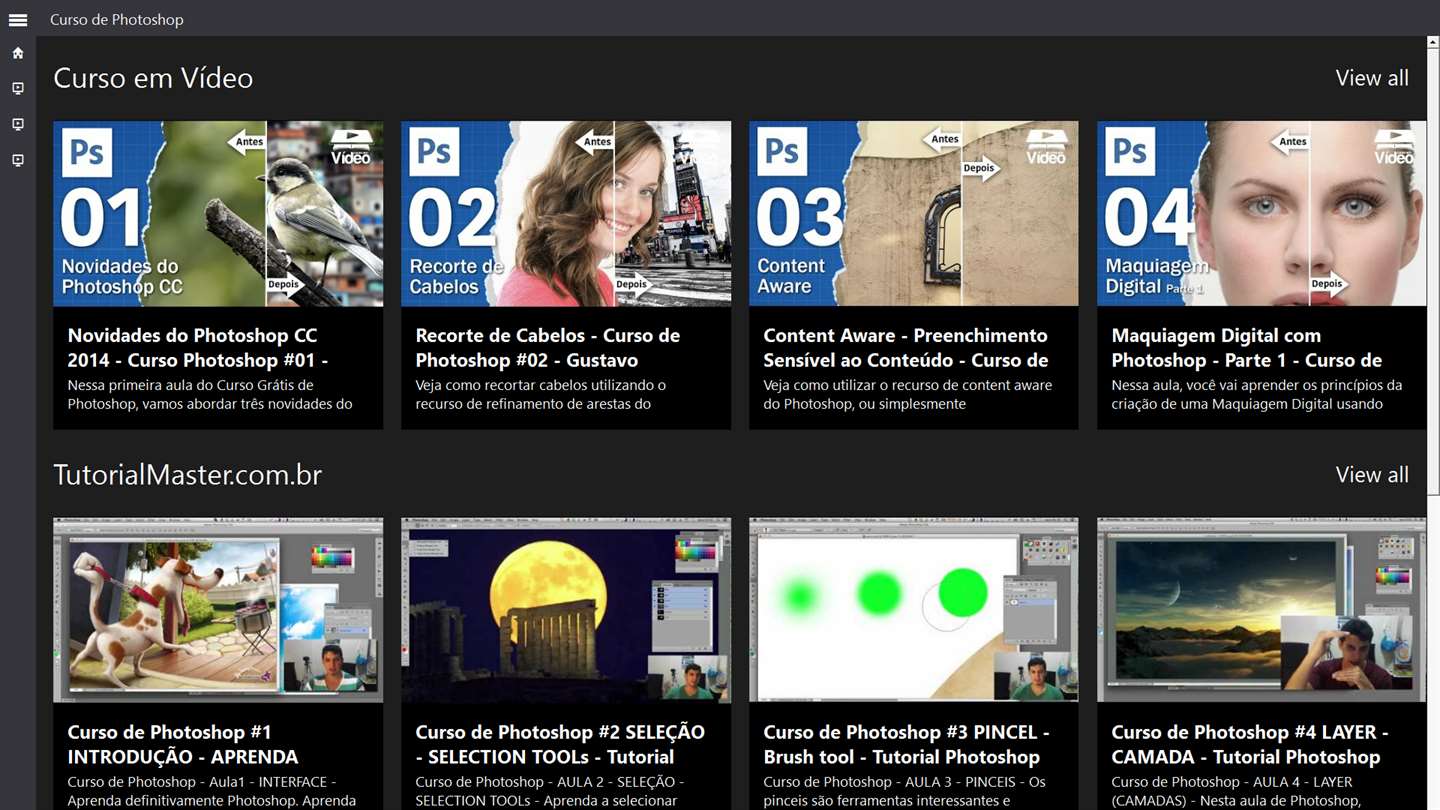Screen dimensions: 1440x810
Task: Open the sunset landscape LAYER thumbnail
Action: click(x=1262, y=610)
